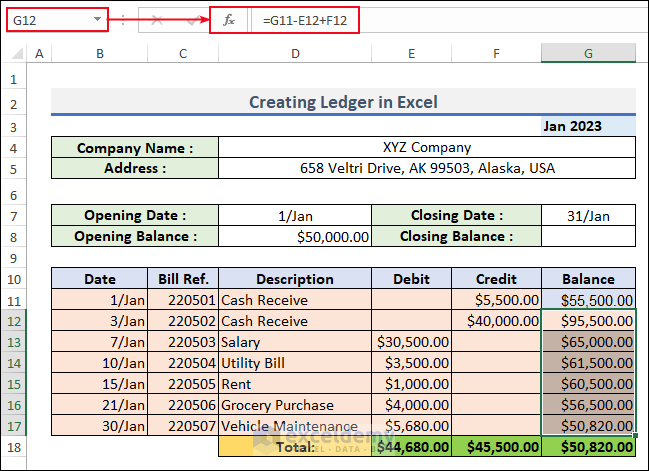
Task: Click the credit '$40,000.00' cell
Action: click(x=496, y=321)
